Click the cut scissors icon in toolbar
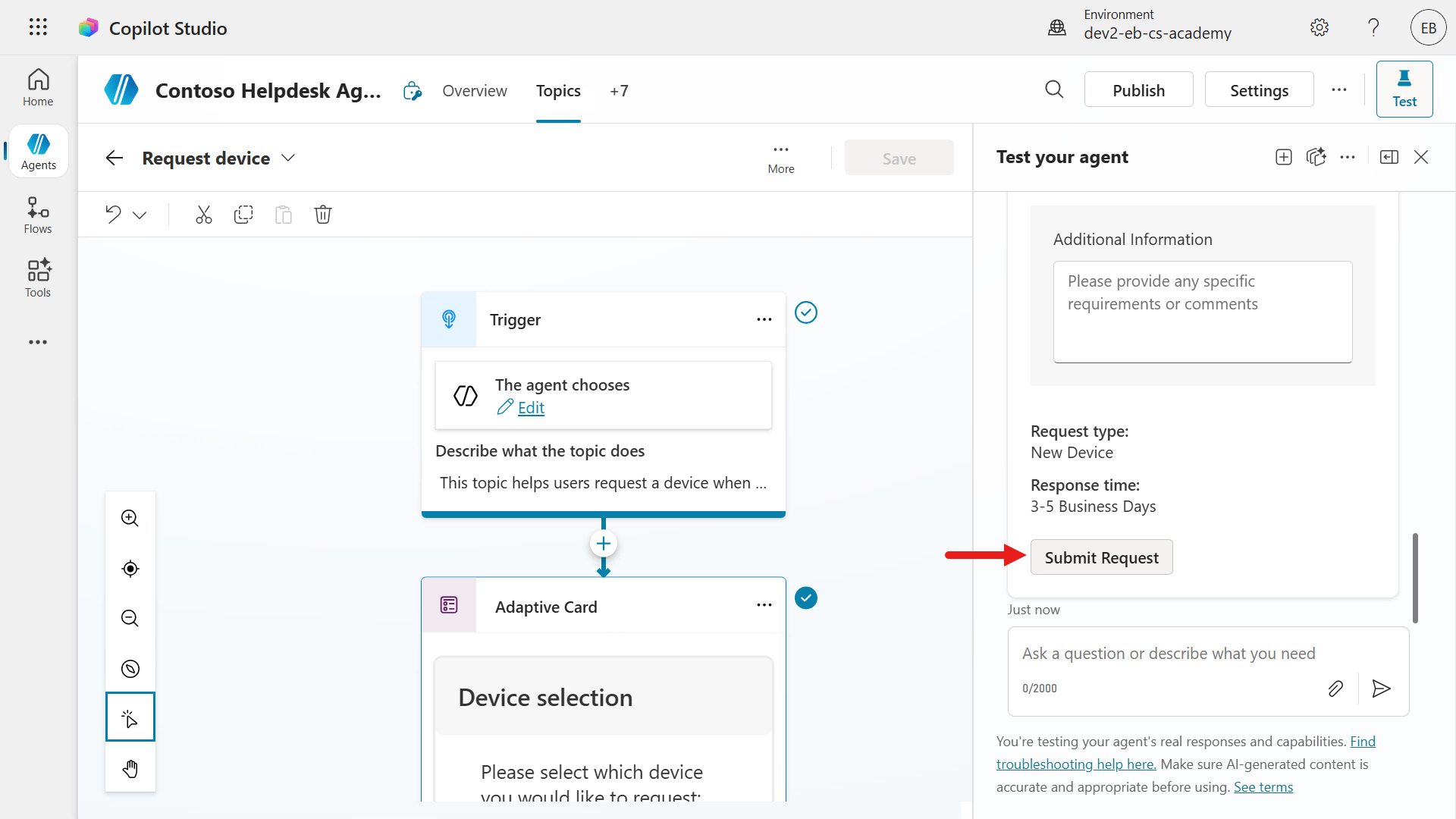1456x819 pixels. pos(203,215)
